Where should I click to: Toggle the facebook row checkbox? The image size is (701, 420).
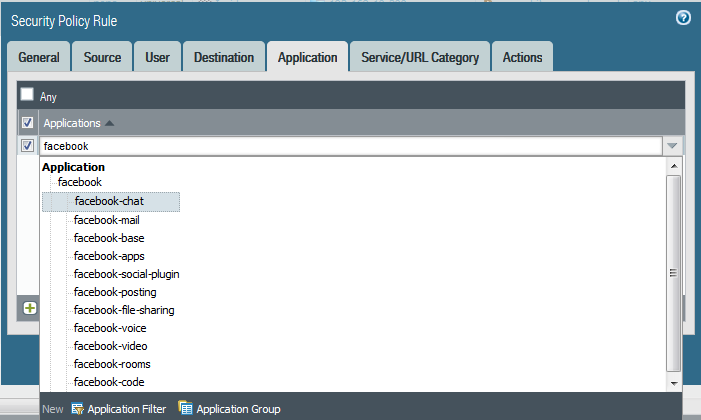tap(27, 146)
